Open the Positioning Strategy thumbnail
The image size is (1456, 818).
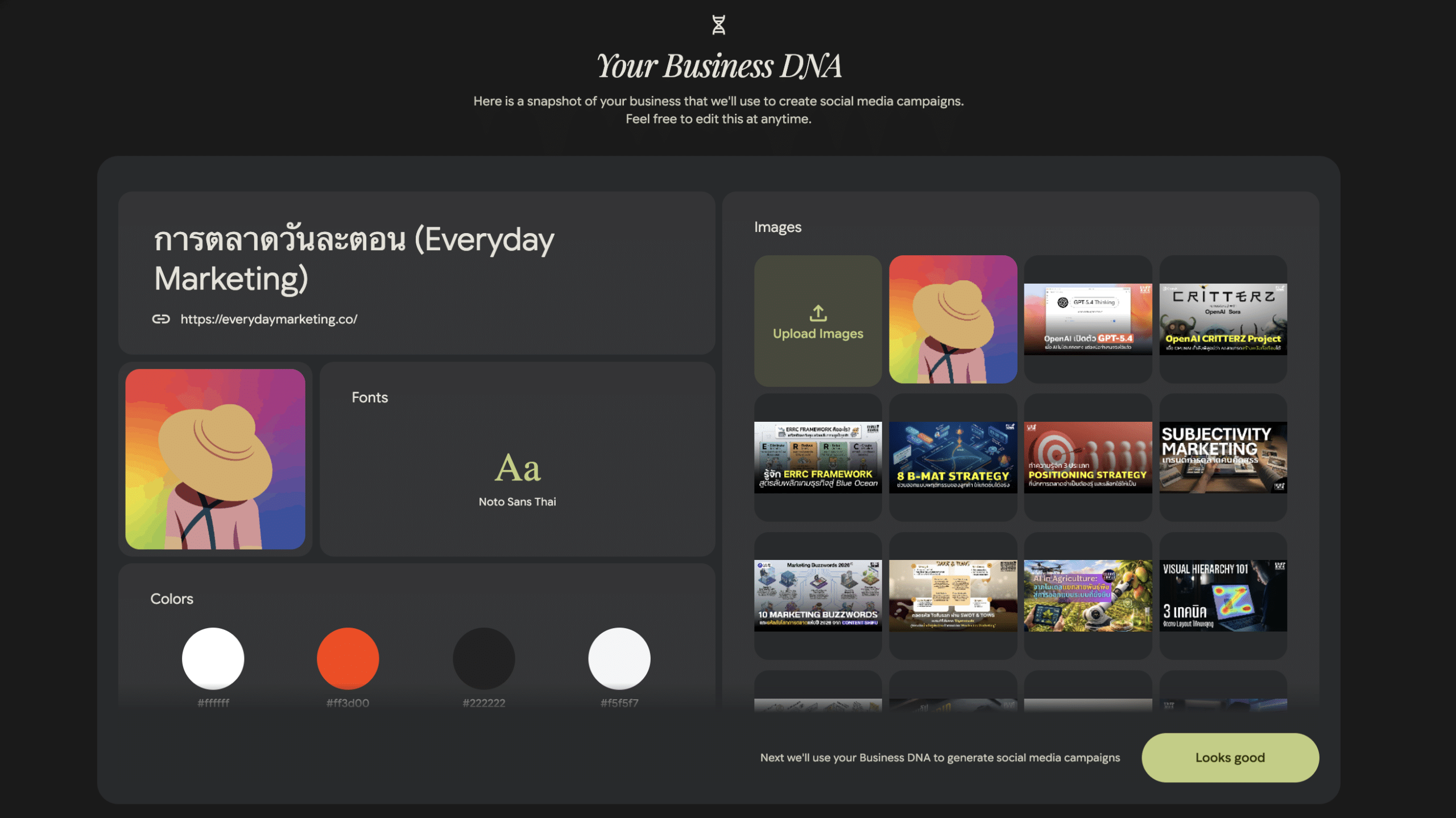1087,457
